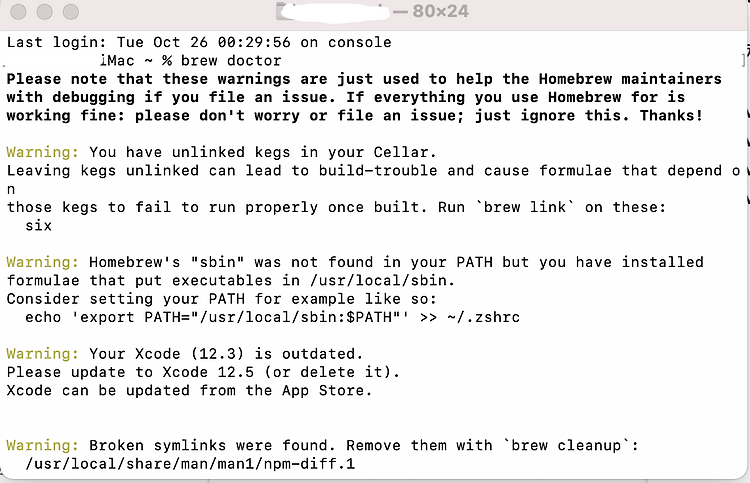Click the `brew link` command text
The width and height of the screenshot is (750, 483).
tap(526, 207)
